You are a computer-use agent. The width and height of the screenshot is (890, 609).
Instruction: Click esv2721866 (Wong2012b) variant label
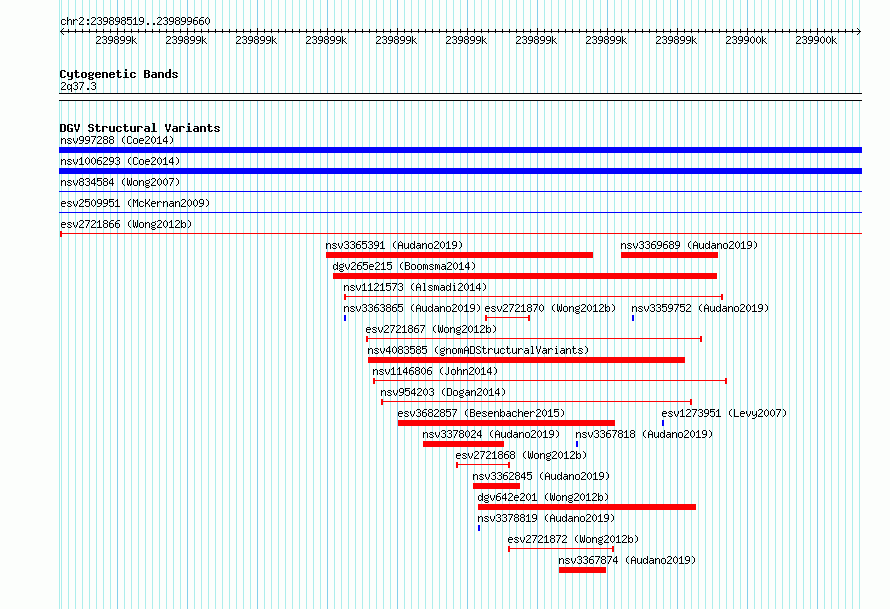click(x=126, y=224)
